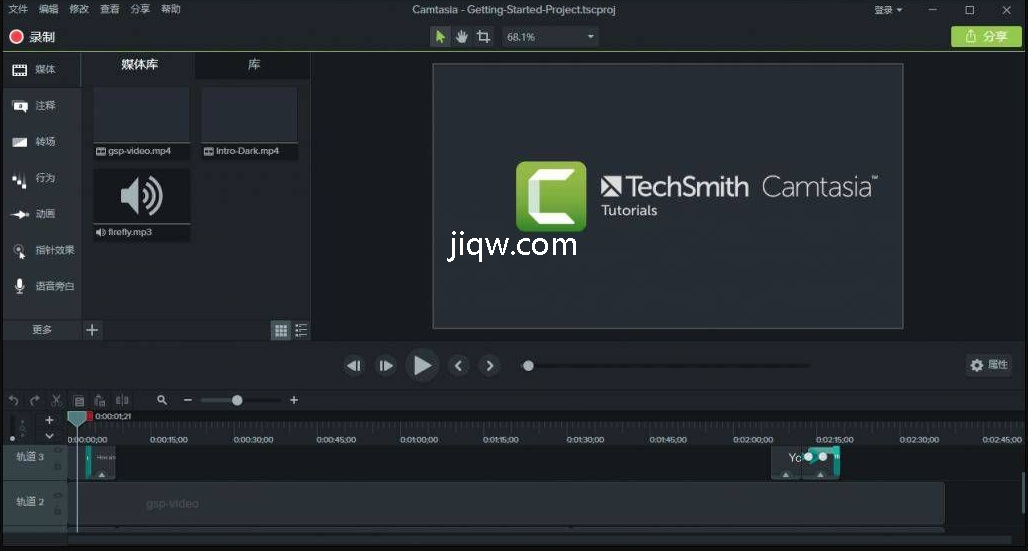The image size is (1028, 551).
Task: Click the timeline zoom slider handle
Action: coord(237,400)
